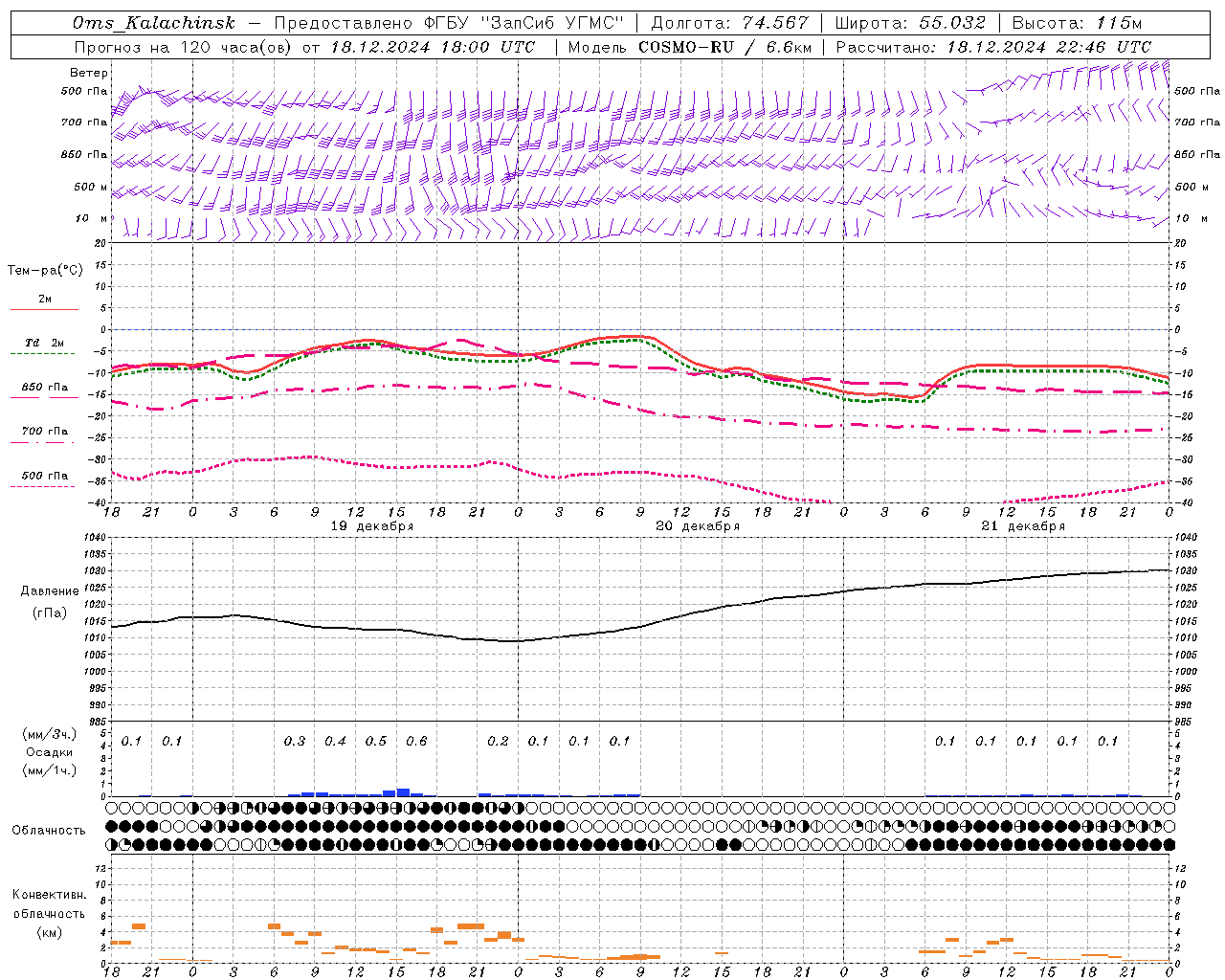Click the Ветер wind panel label
The height and width of the screenshot is (980, 1225).
point(89,73)
